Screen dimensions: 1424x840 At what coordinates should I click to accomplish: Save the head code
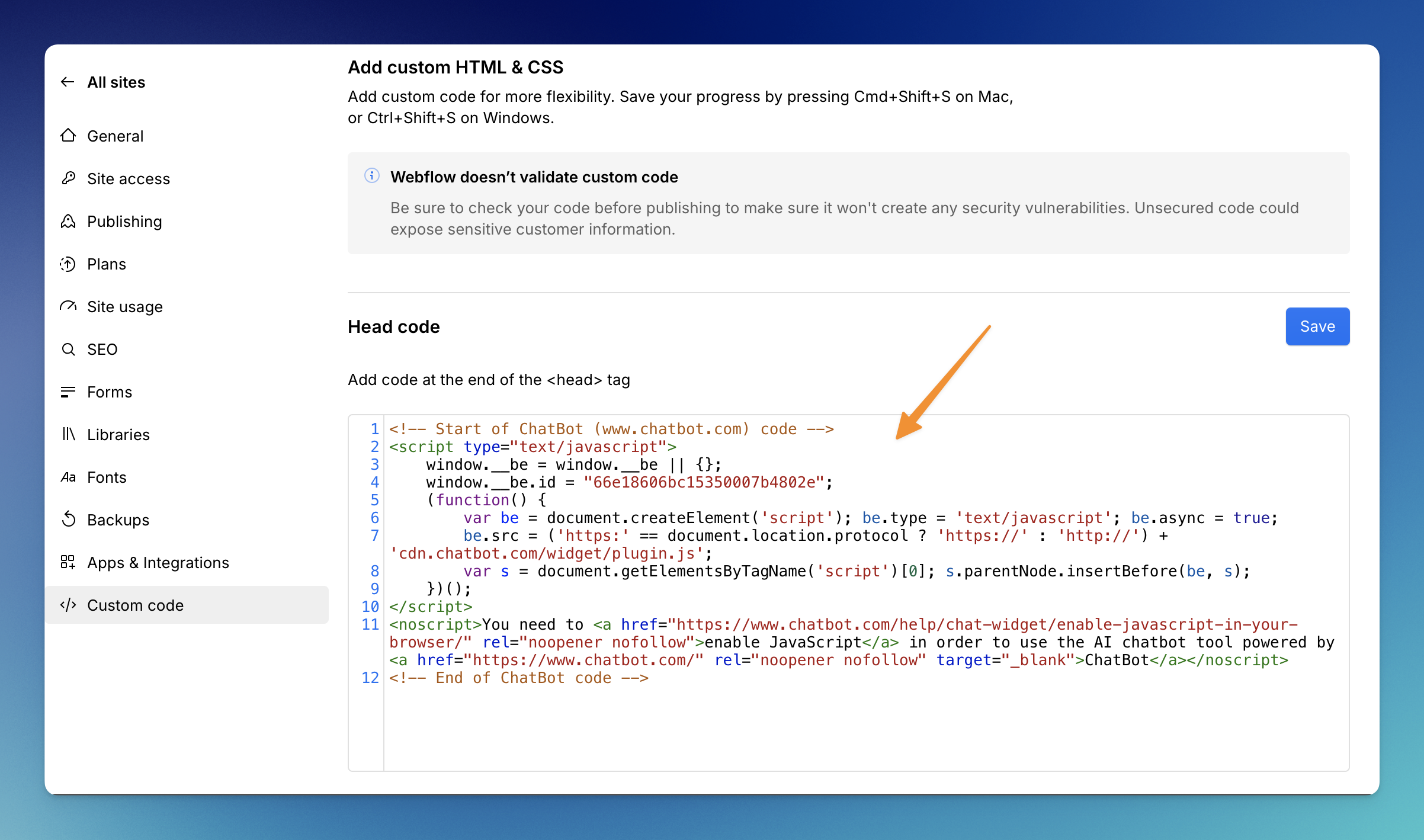[1317, 326]
